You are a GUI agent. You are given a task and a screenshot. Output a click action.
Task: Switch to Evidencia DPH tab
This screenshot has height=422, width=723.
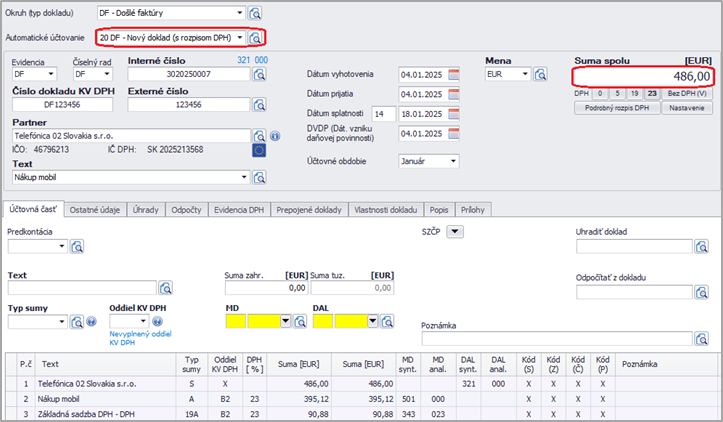point(239,210)
